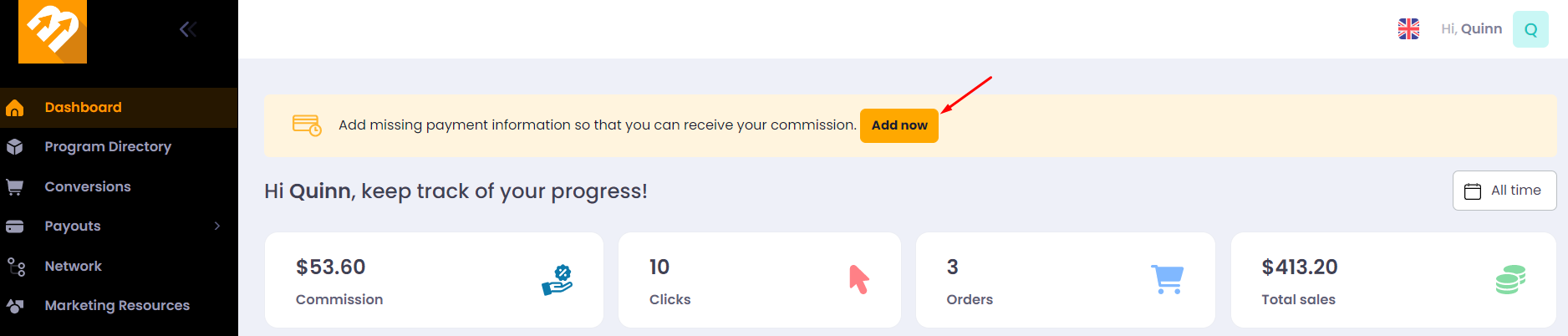This screenshot has width=1568, height=336.
Task: Open the All time date filter
Action: [1504, 191]
